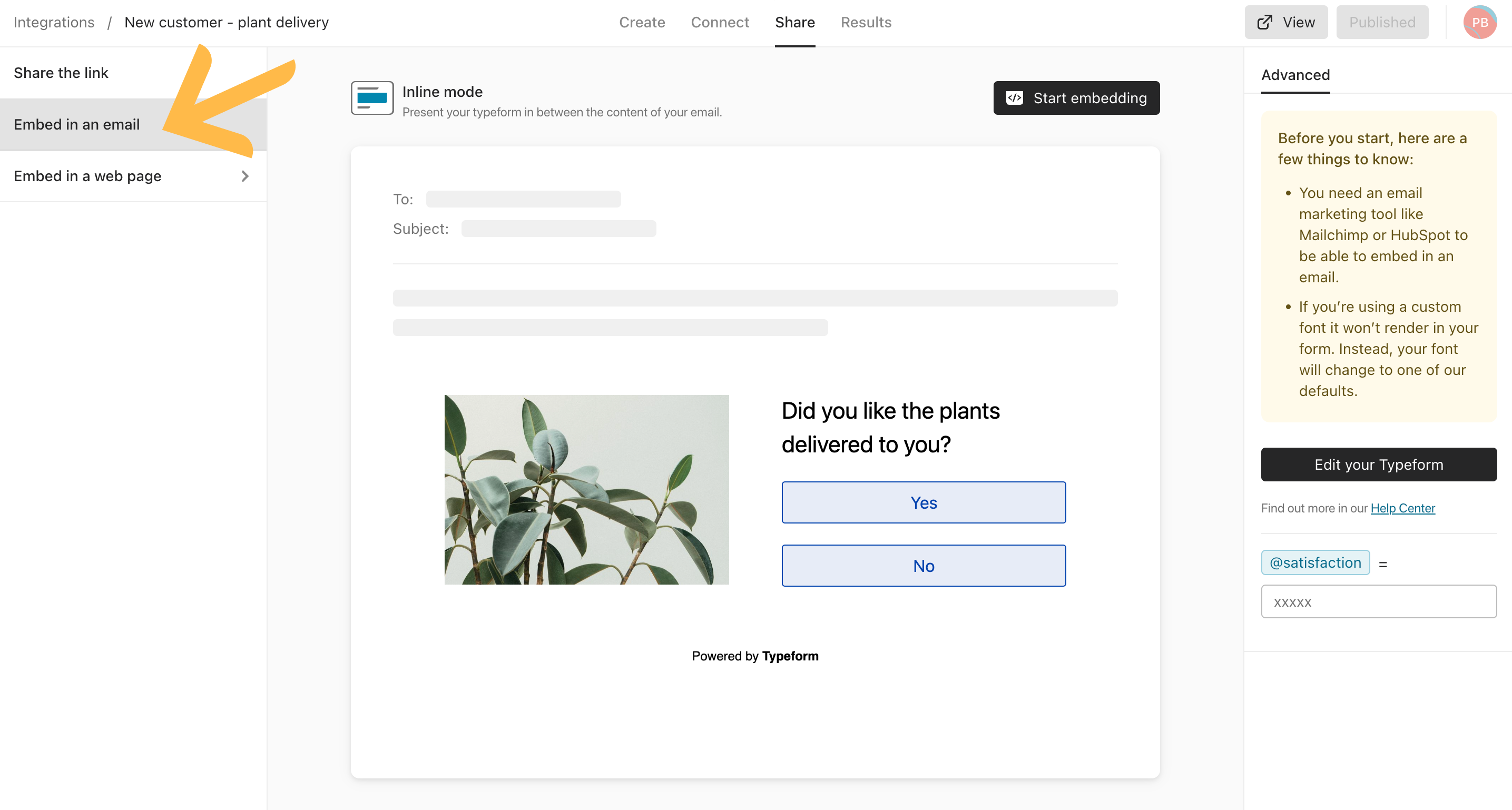Click the code icon on Start embedding
Viewport: 1512px width, 810px height.
(1015, 97)
